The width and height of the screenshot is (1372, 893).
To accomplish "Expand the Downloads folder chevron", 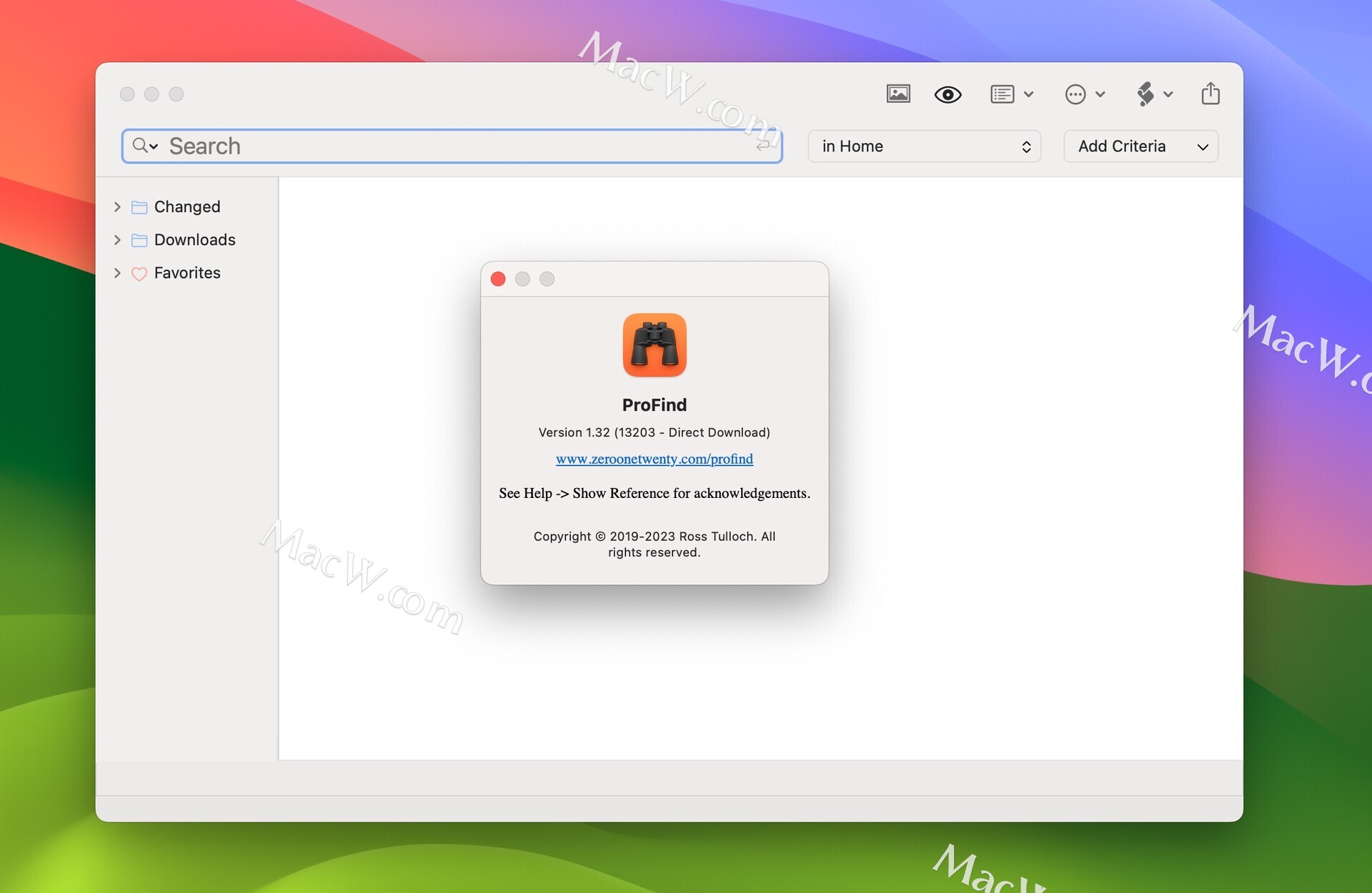I will (117, 240).
